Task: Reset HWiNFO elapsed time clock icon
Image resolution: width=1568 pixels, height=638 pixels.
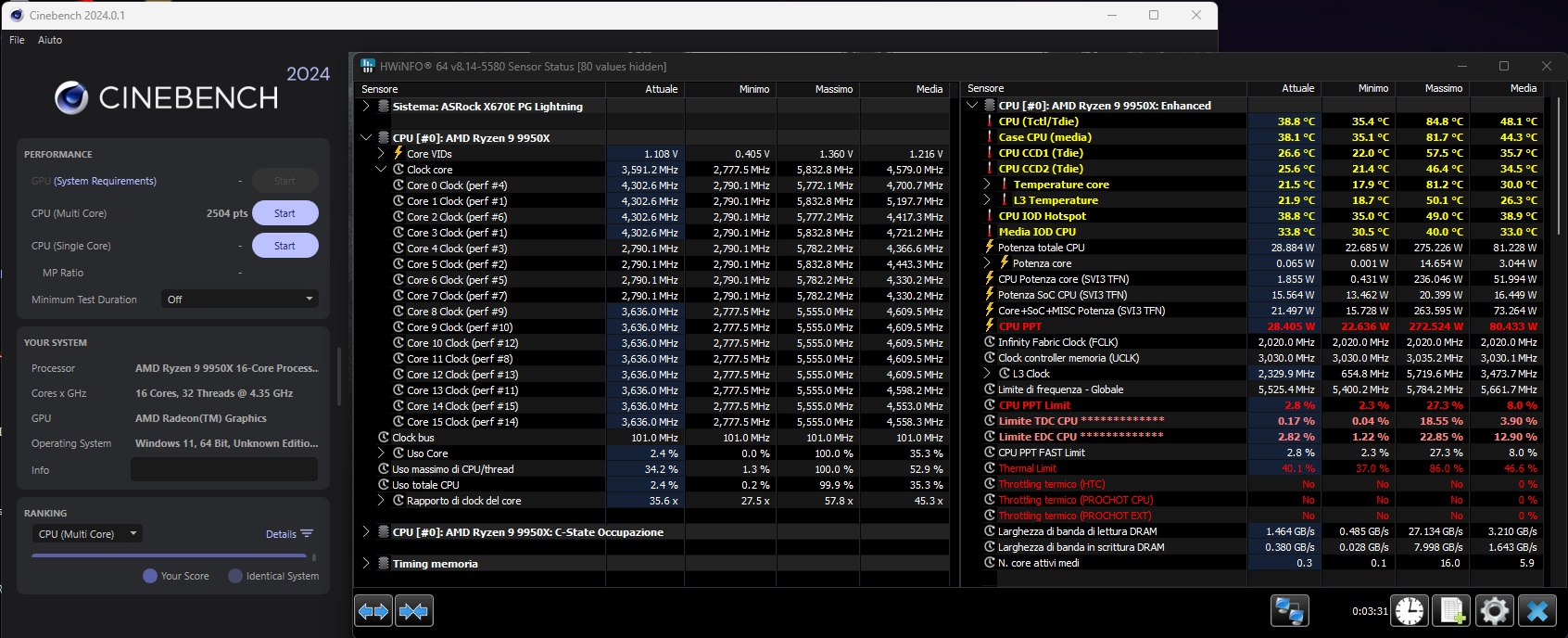Action: point(1410,611)
